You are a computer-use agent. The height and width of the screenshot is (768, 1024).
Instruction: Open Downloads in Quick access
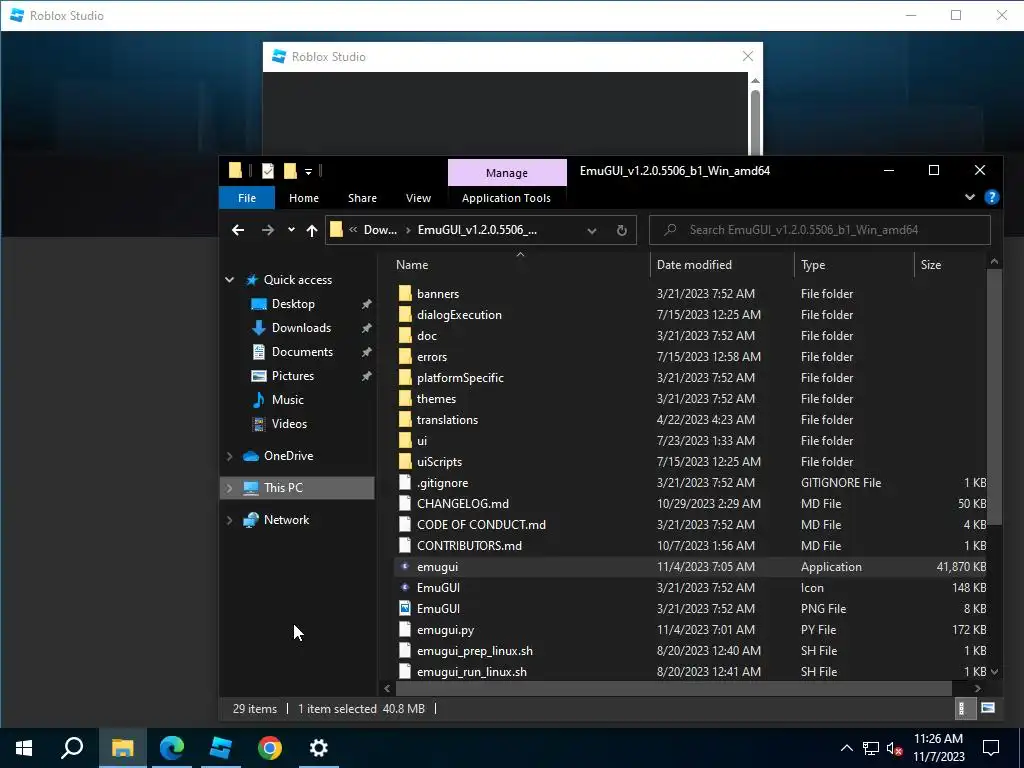(x=301, y=328)
